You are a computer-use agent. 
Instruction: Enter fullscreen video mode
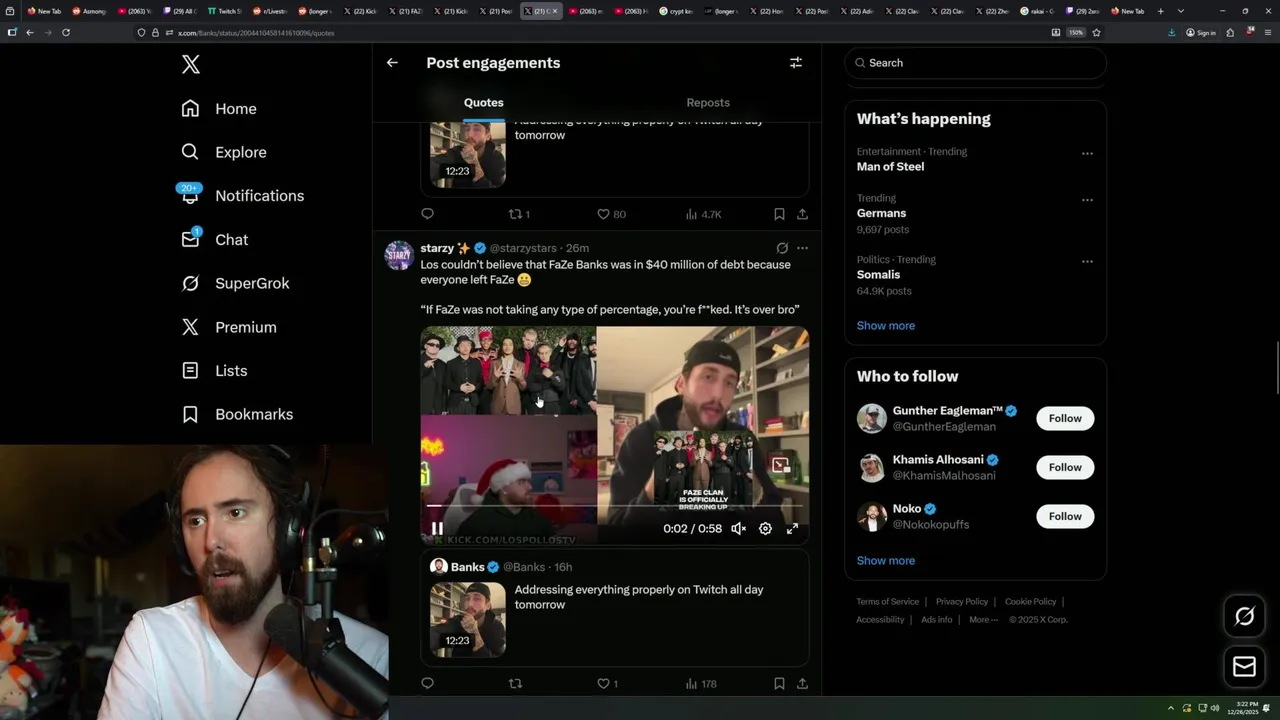coord(792,529)
